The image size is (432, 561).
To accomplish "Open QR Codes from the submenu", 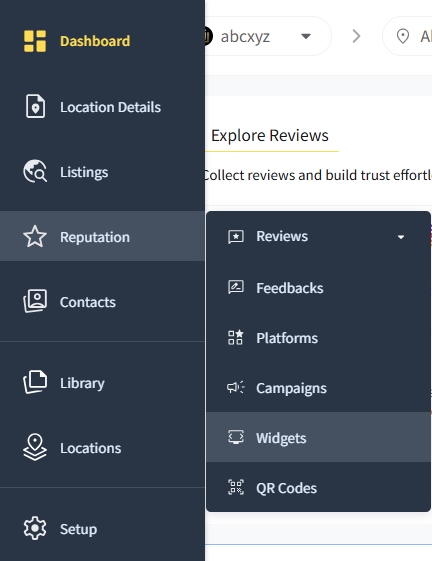I will 318,488.
